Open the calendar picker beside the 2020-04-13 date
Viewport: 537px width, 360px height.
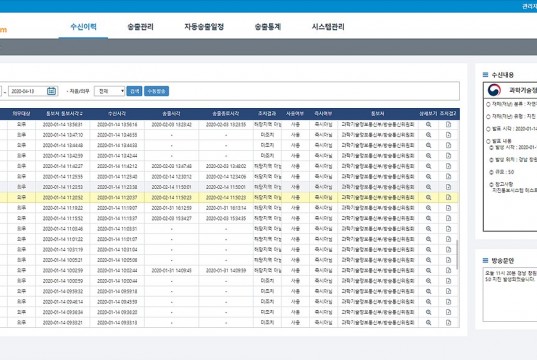click(51, 91)
